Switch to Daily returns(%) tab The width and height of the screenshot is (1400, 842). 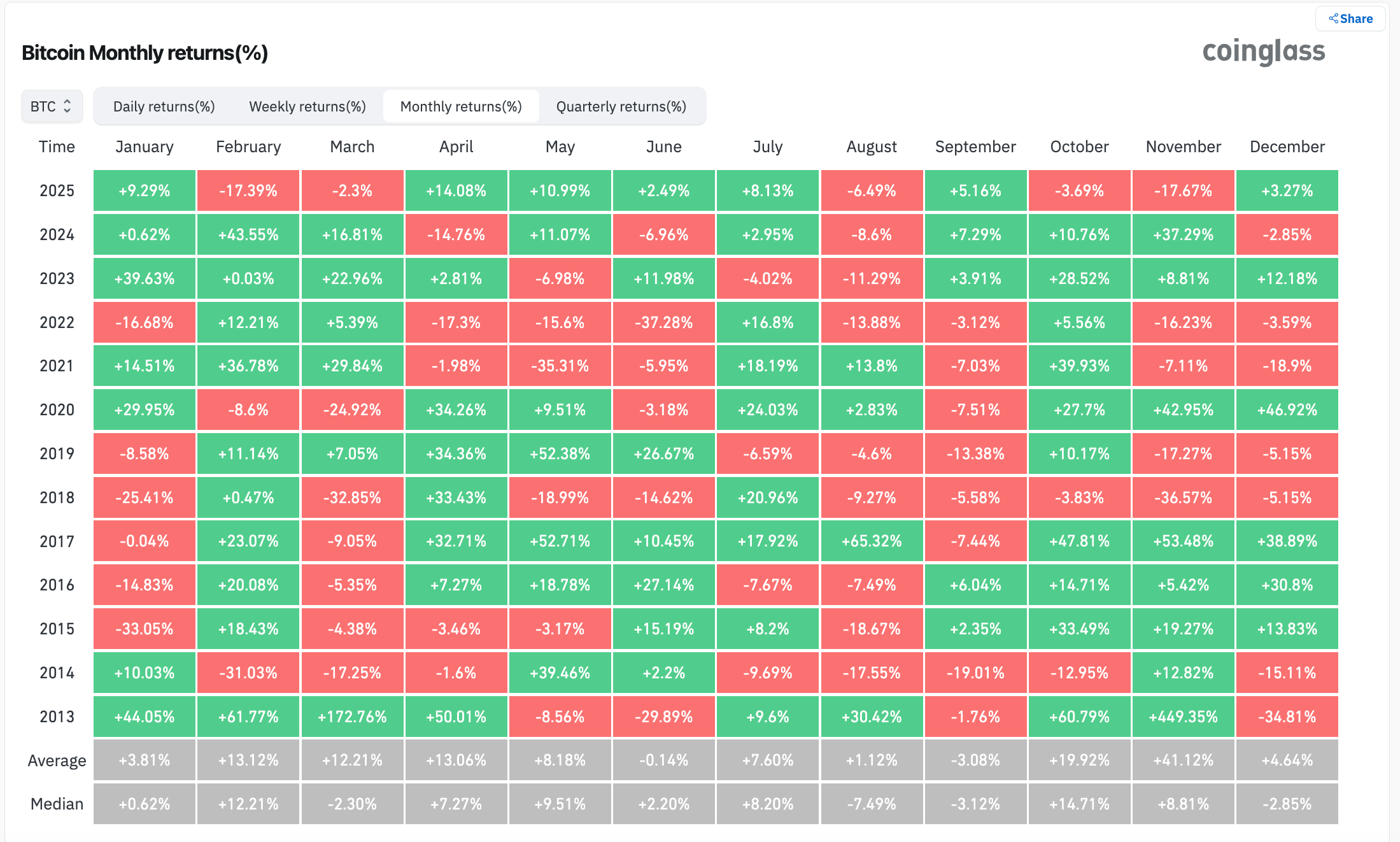[x=164, y=106]
